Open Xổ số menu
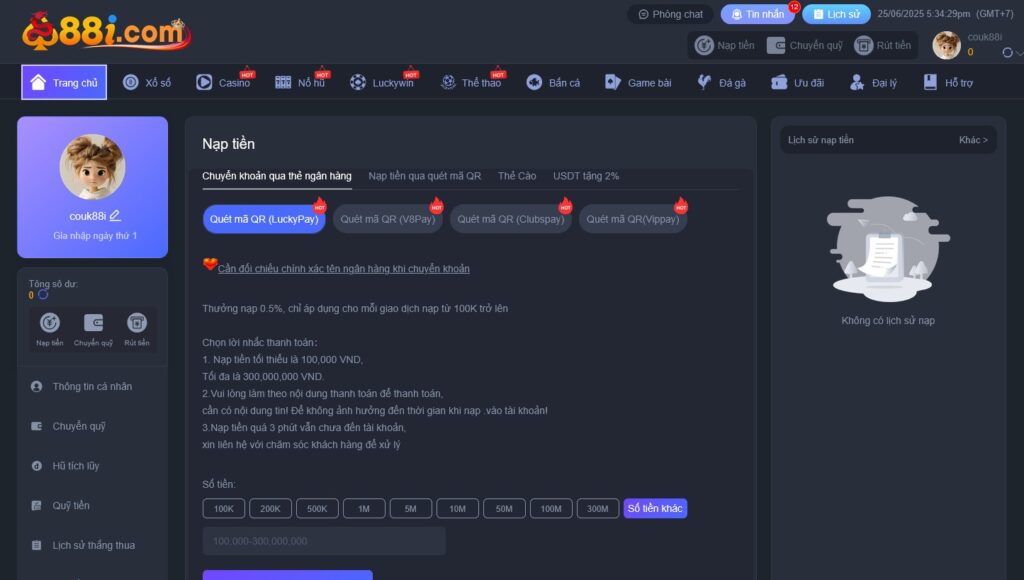 (x=147, y=83)
